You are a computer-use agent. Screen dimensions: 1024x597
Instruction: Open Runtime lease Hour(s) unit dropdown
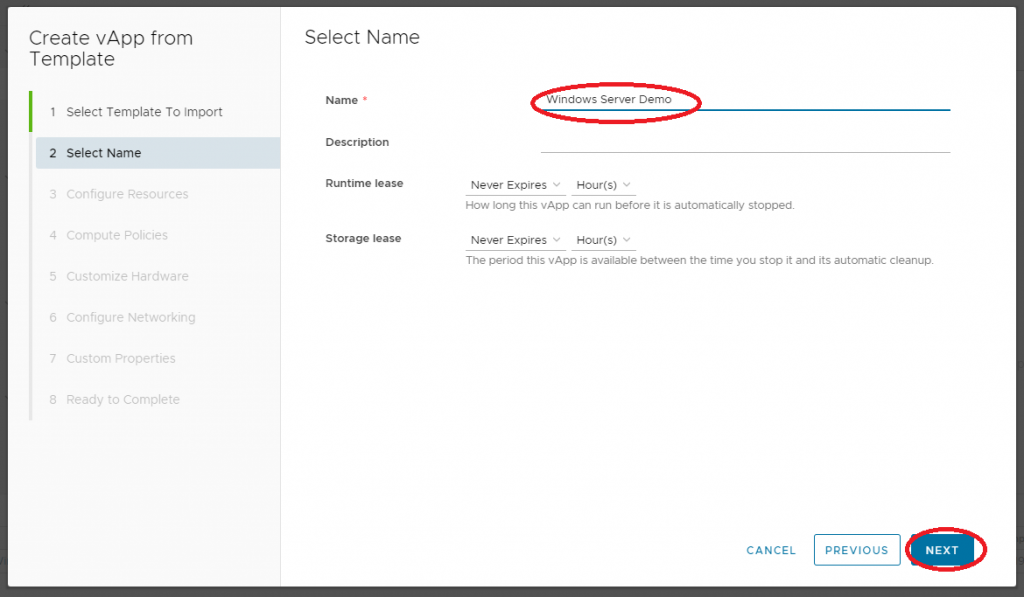pyautogui.click(x=603, y=185)
